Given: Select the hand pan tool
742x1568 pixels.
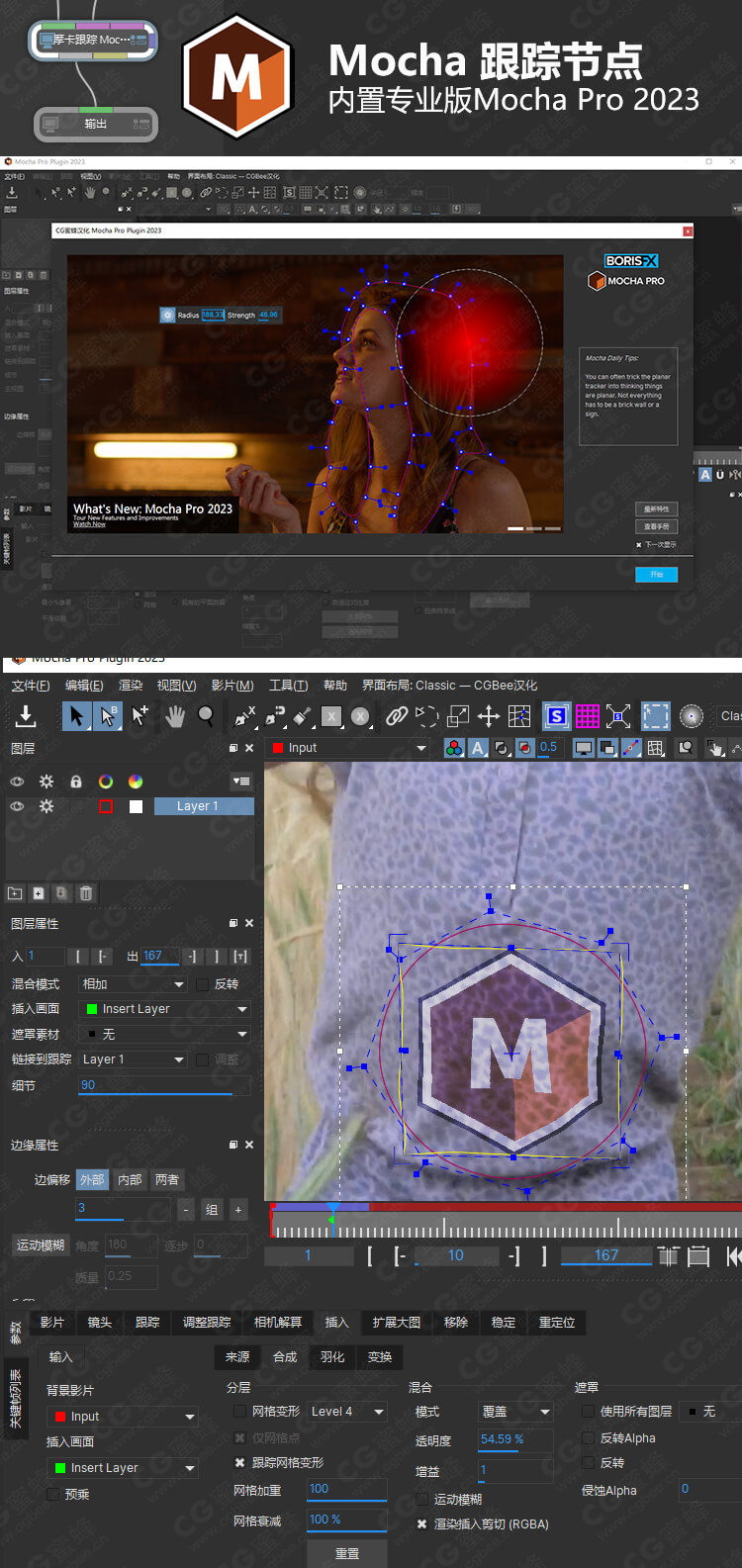Looking at the screenshot, I should coord(175,716).
